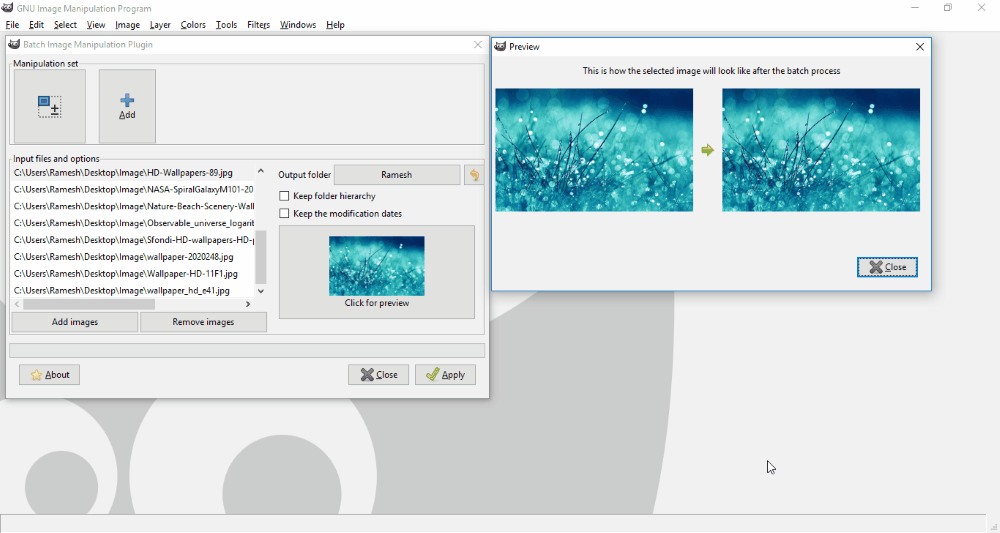Select Wallpaper-HD-11F1.jpg in the list

[x=133, y=274]
